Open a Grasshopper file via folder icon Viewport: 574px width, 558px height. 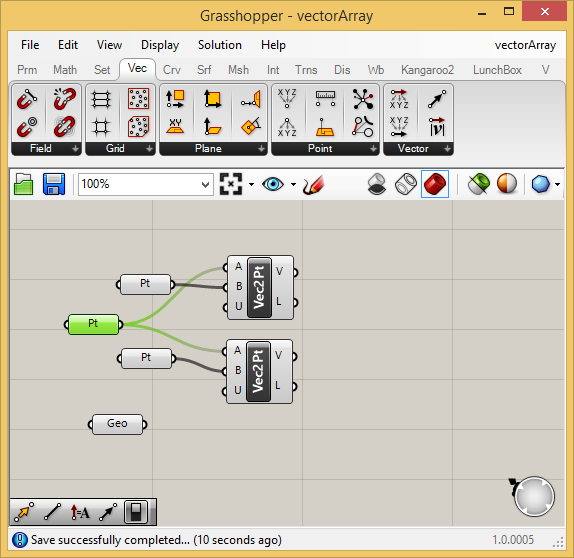pos(24,184)
